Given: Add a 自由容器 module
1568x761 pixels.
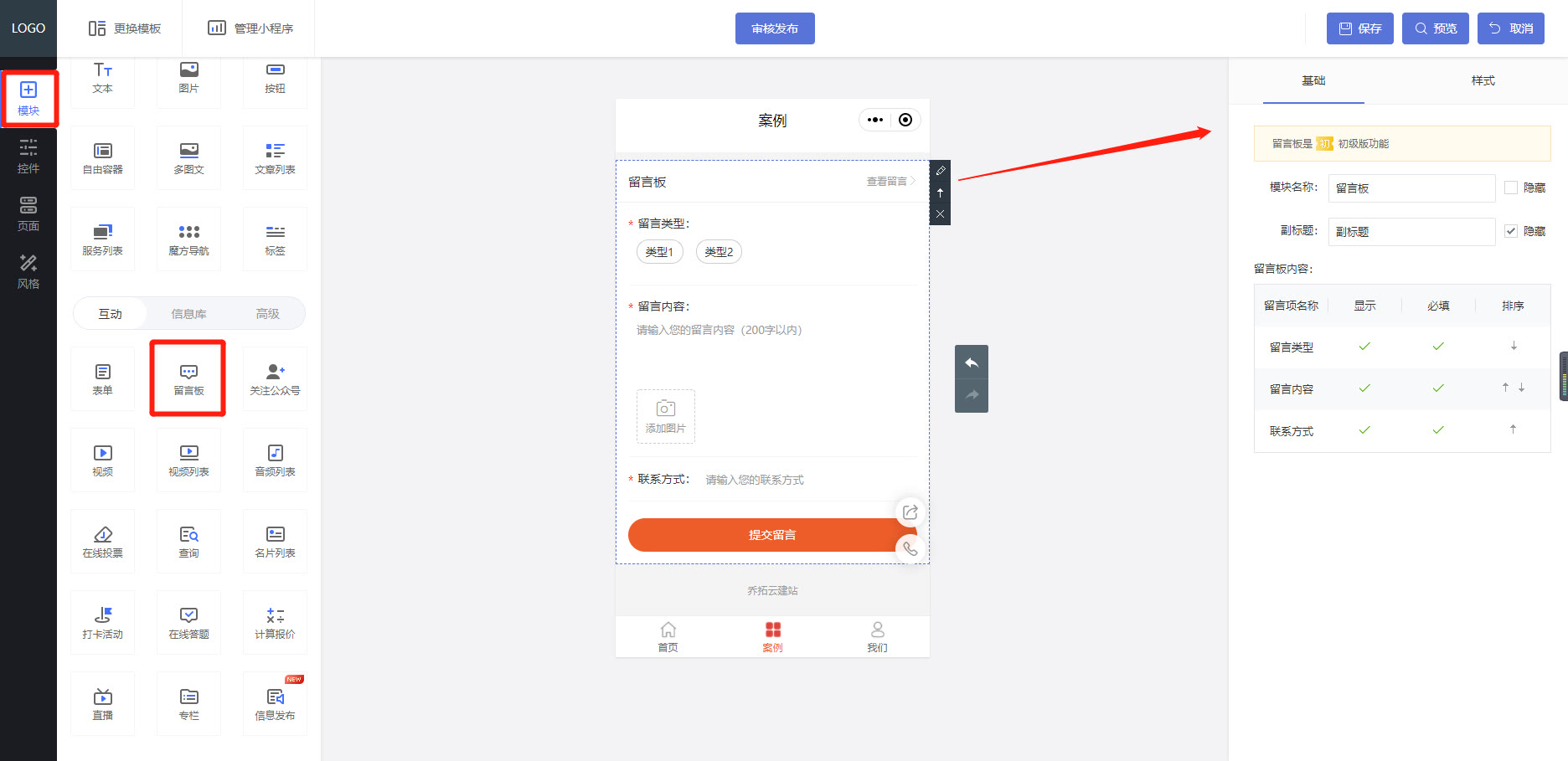Looking at the screenshot, I should pyautogui.click(x=102, y=158).
